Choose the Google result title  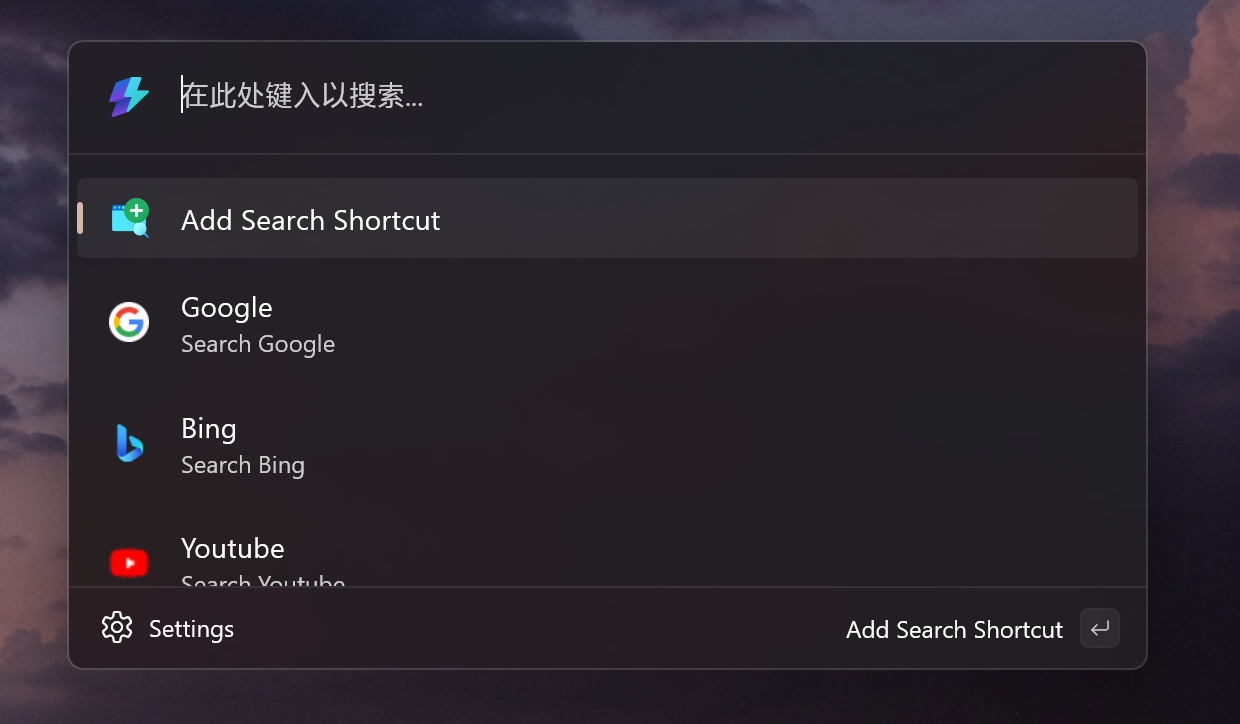pyautogui.click(x=227, y=308)
